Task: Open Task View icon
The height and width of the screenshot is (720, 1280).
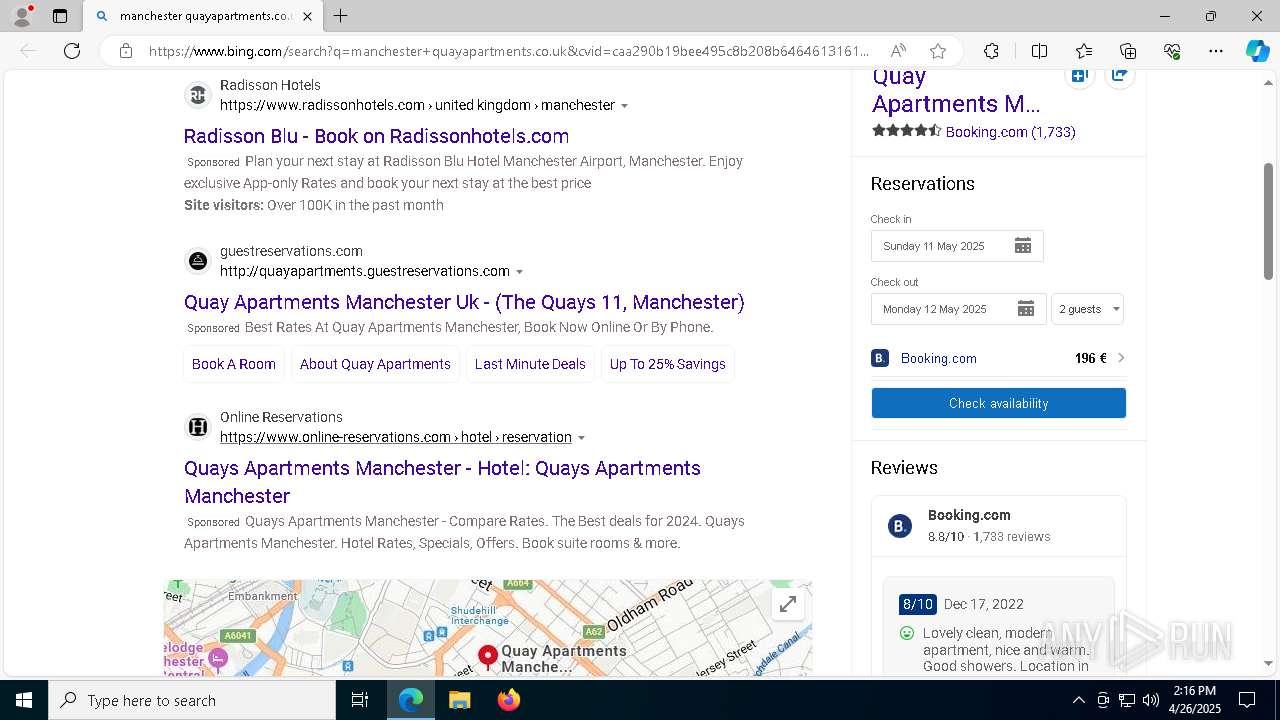Action: click(x=360, y=700)
